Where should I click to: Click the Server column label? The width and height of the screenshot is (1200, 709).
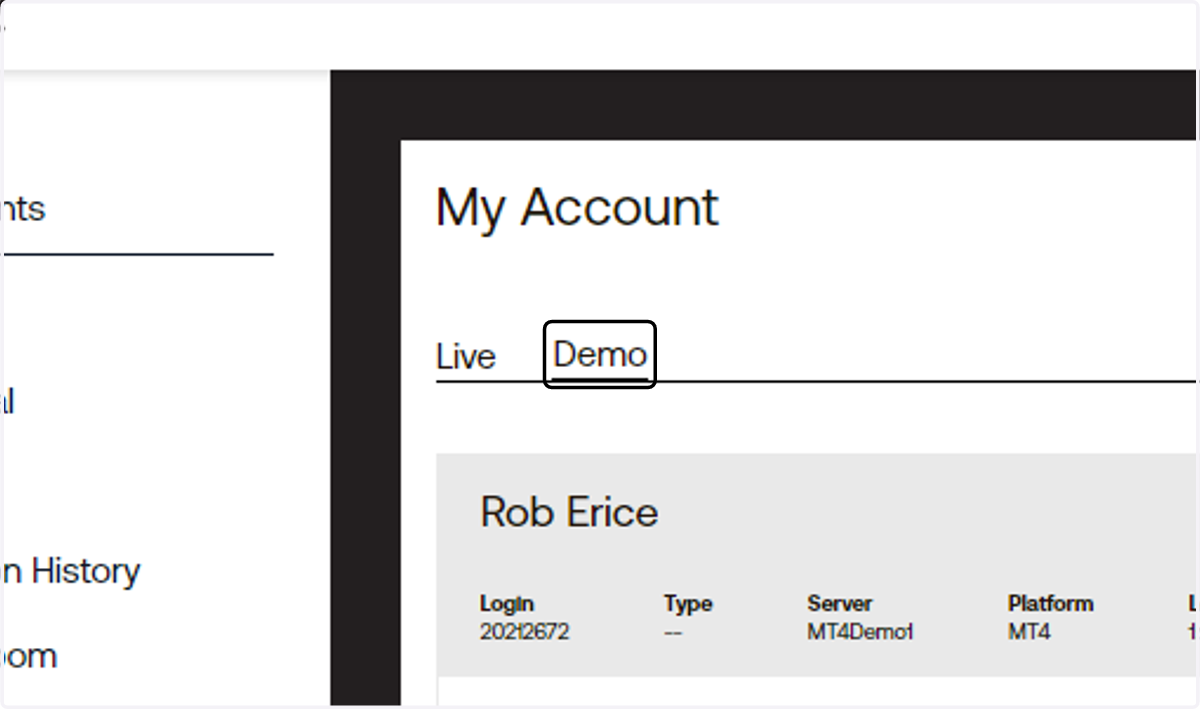point(840,604)
